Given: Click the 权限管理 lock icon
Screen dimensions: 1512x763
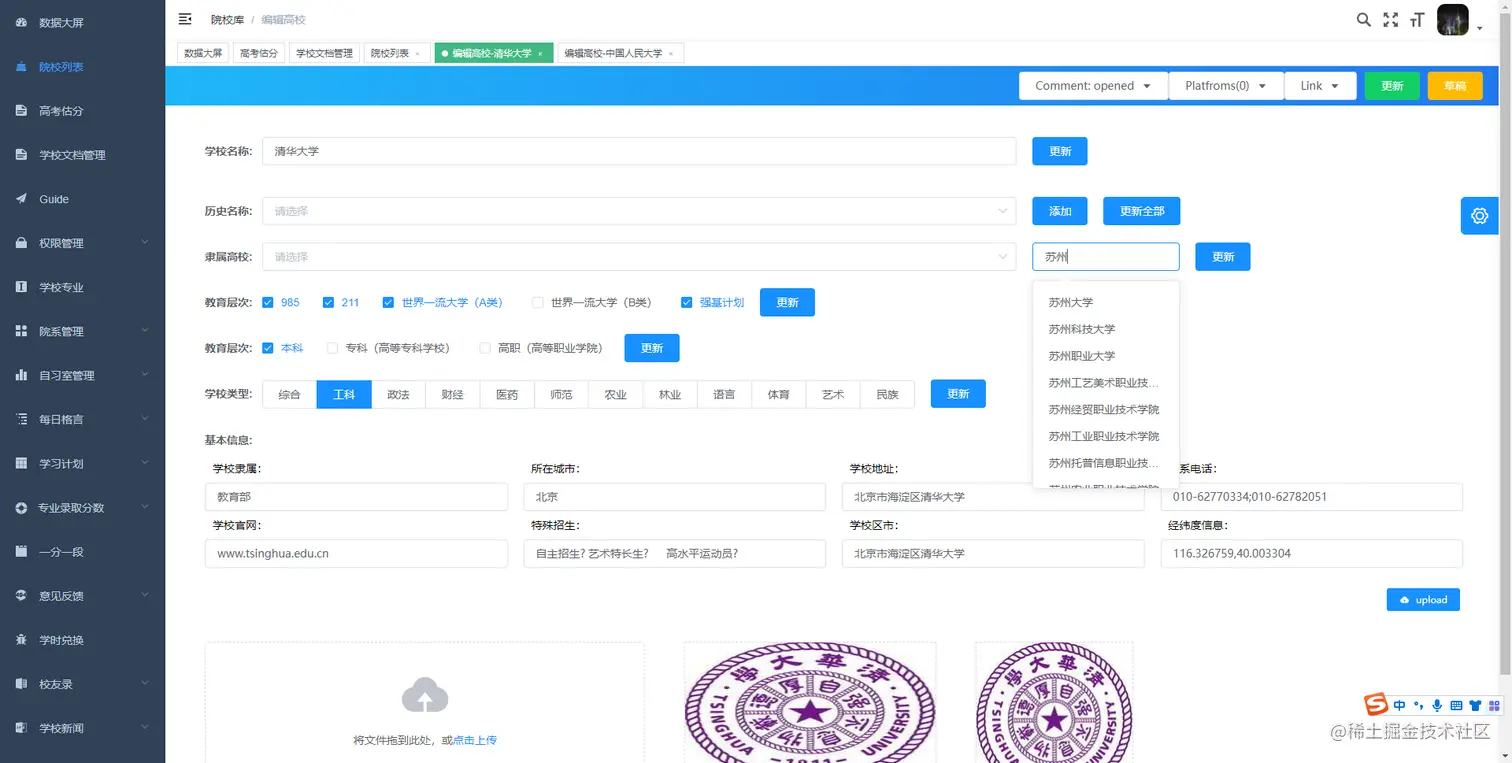Looking at the screenshot, I should coord(21,243).
